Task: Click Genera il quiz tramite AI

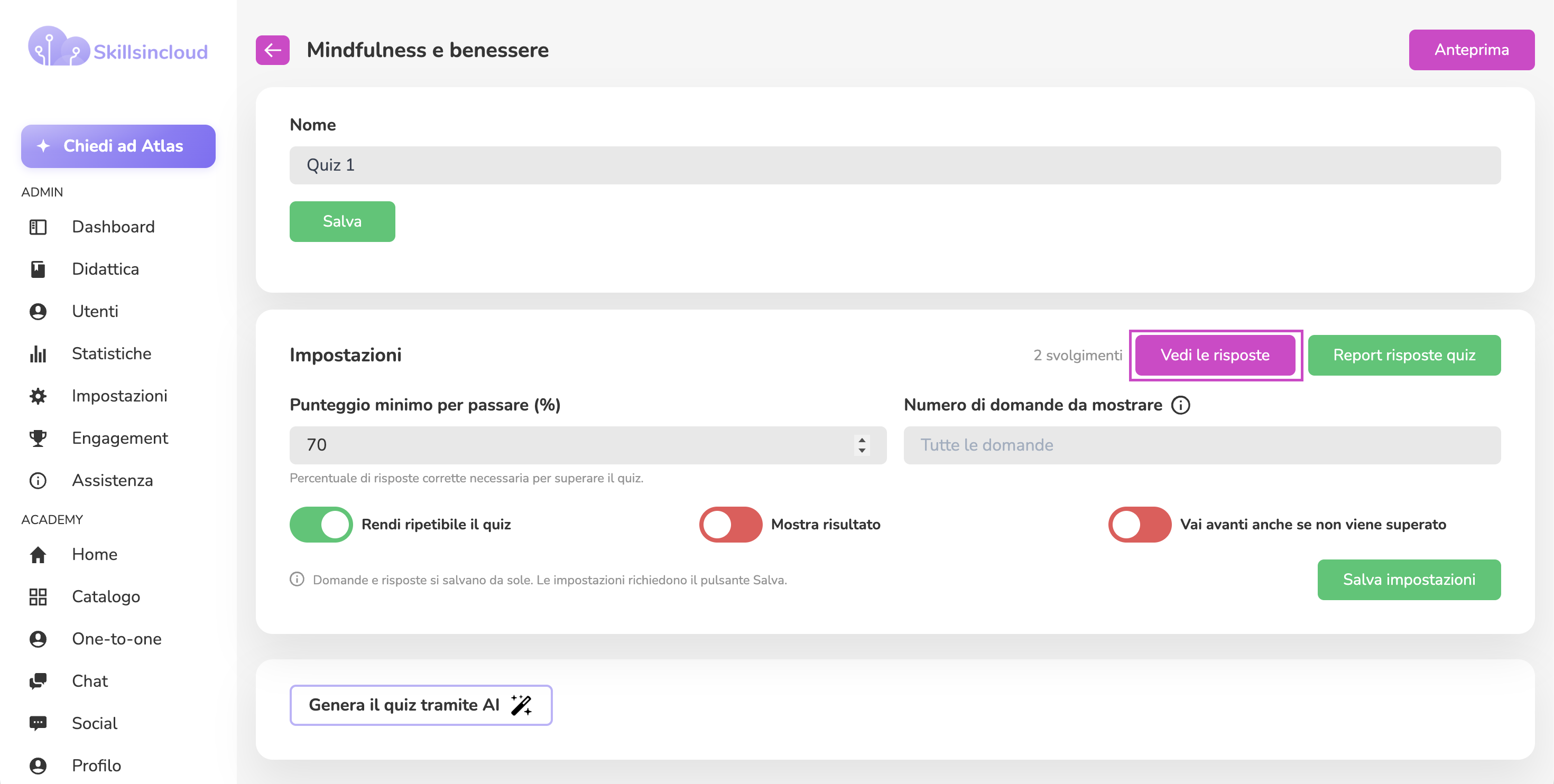Action: pos(420,705)
